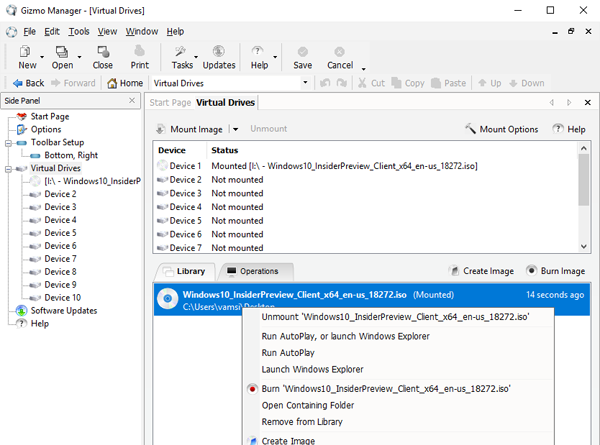The width and height of the screenshot is (600, 445).
Task: Open the New button dropdown arrow
Action: click(42, 57)
